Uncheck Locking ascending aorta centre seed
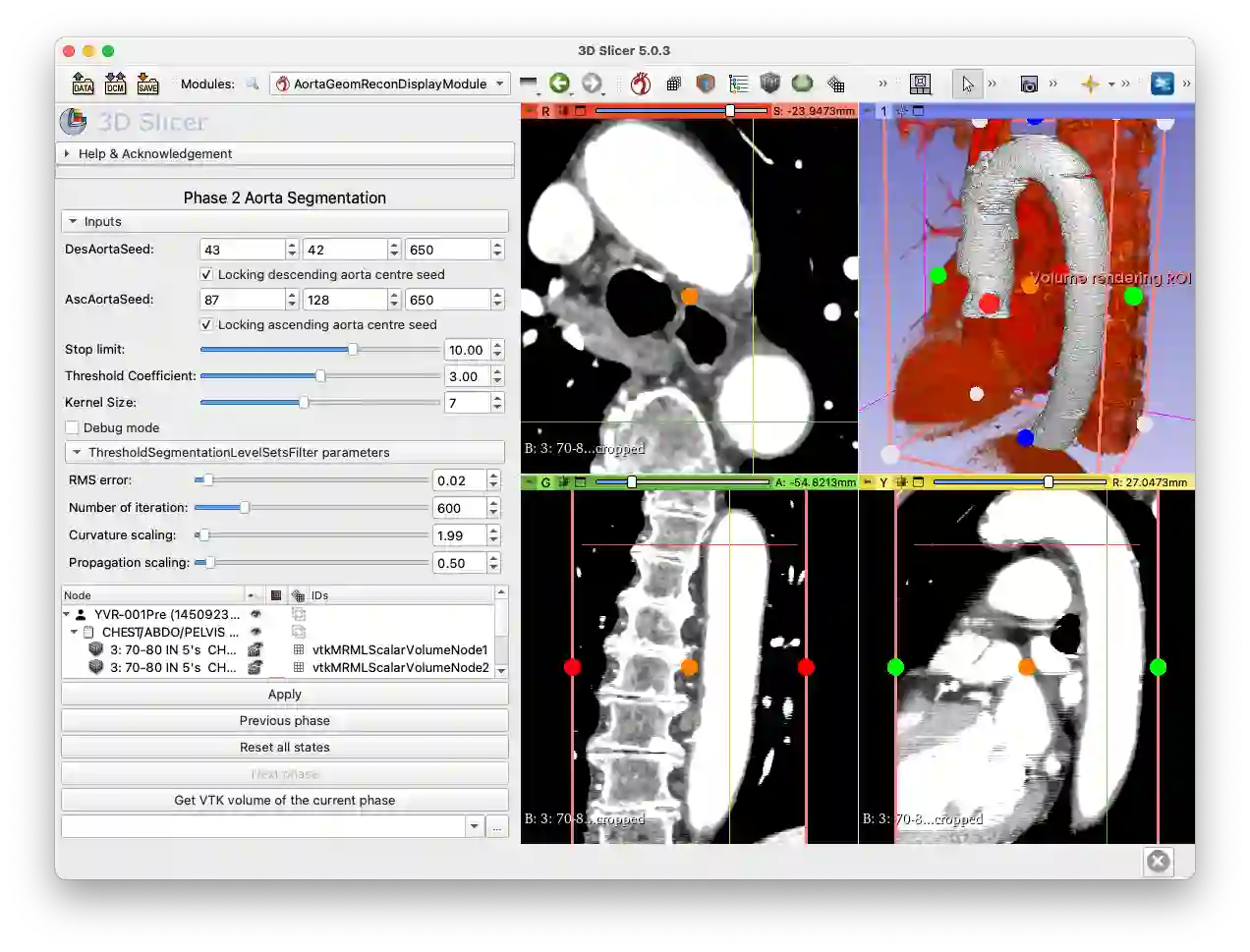Screen dimensions: 1250x952 tap(206, 325)
